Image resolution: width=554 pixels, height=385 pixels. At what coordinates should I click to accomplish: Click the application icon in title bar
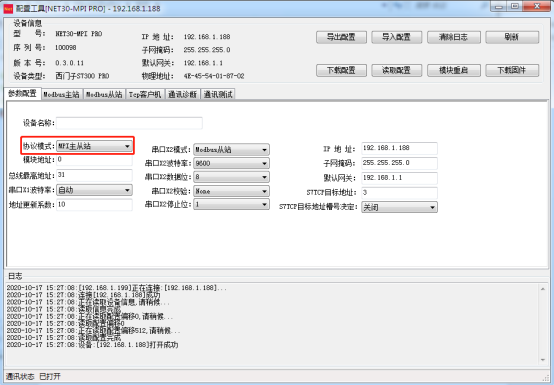click(8, 8)
